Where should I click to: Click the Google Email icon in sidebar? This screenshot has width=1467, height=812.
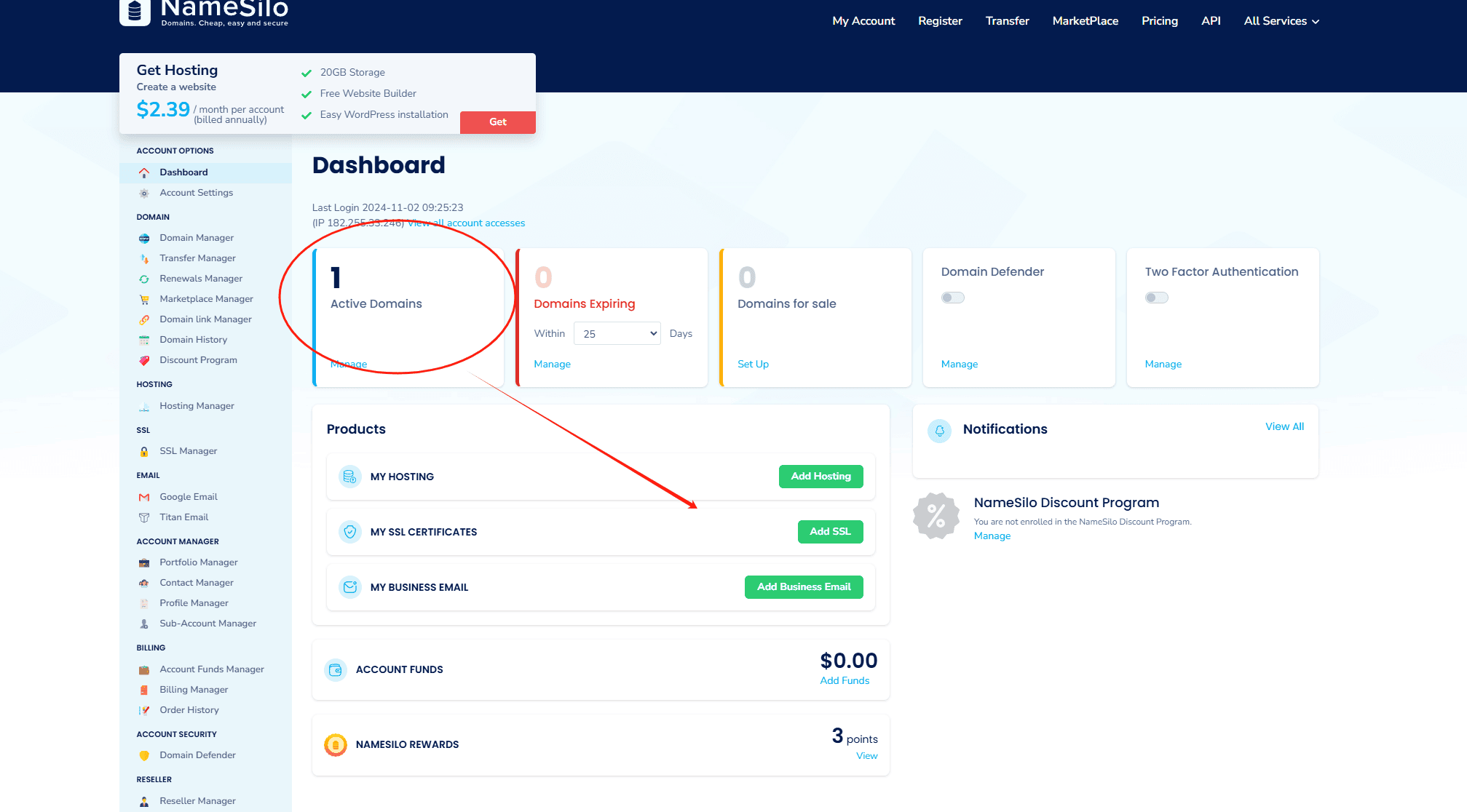(x=144, y=498)
